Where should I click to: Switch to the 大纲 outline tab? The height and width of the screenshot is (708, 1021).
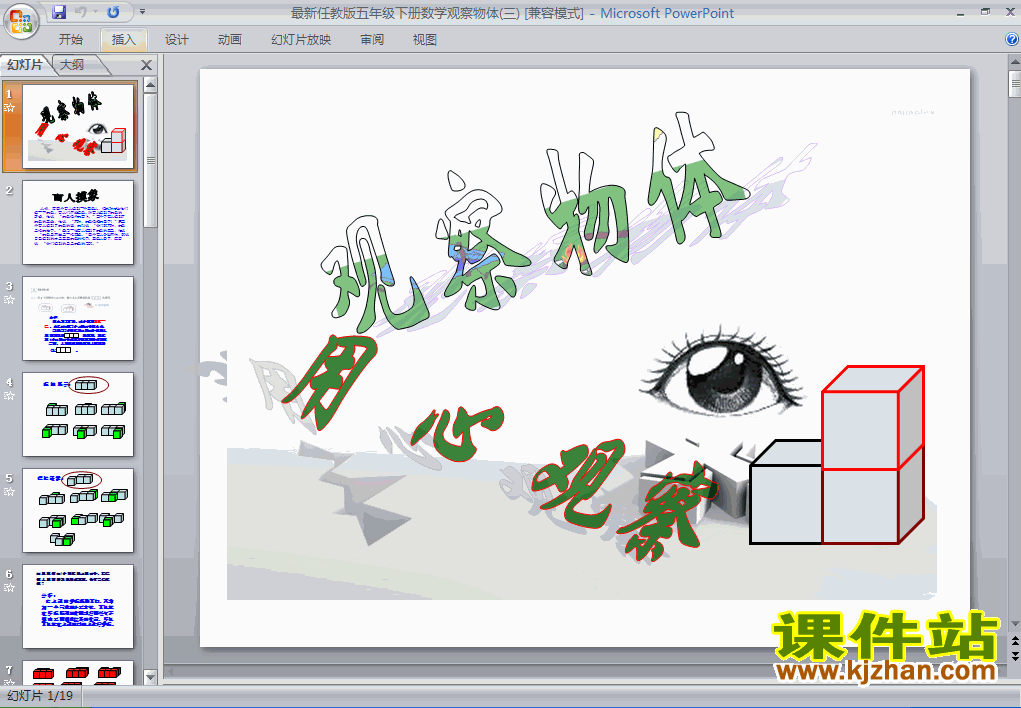point(72,64)
